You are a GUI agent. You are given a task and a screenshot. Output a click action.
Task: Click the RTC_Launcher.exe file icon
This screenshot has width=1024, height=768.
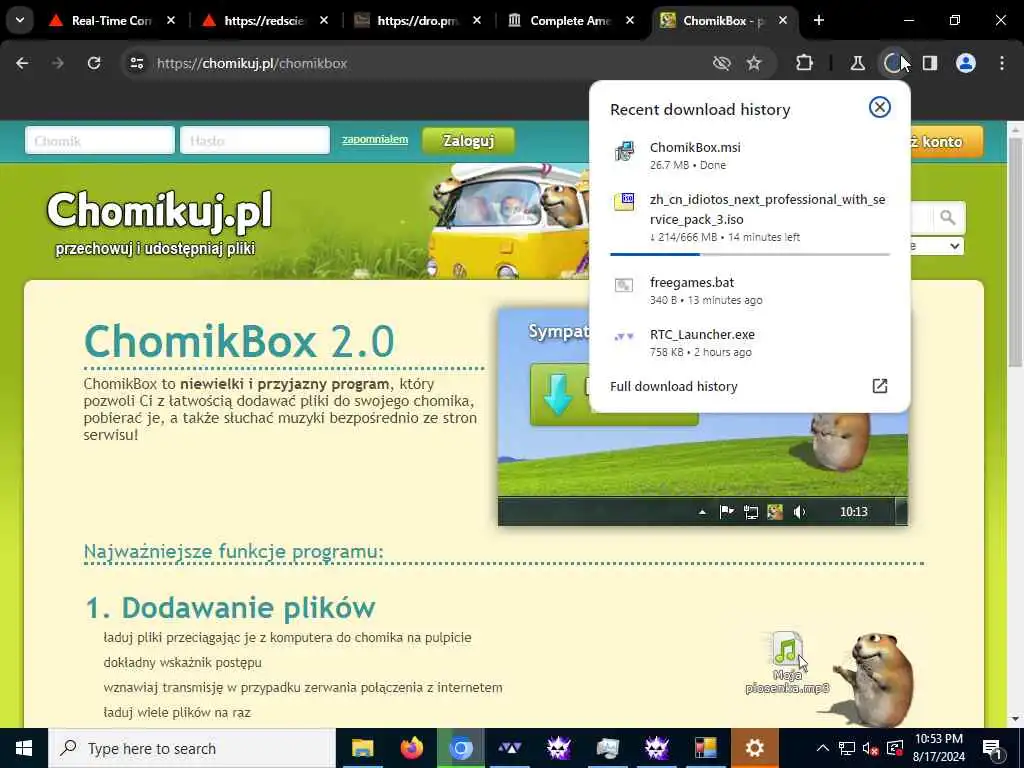(x=624, y=336)
